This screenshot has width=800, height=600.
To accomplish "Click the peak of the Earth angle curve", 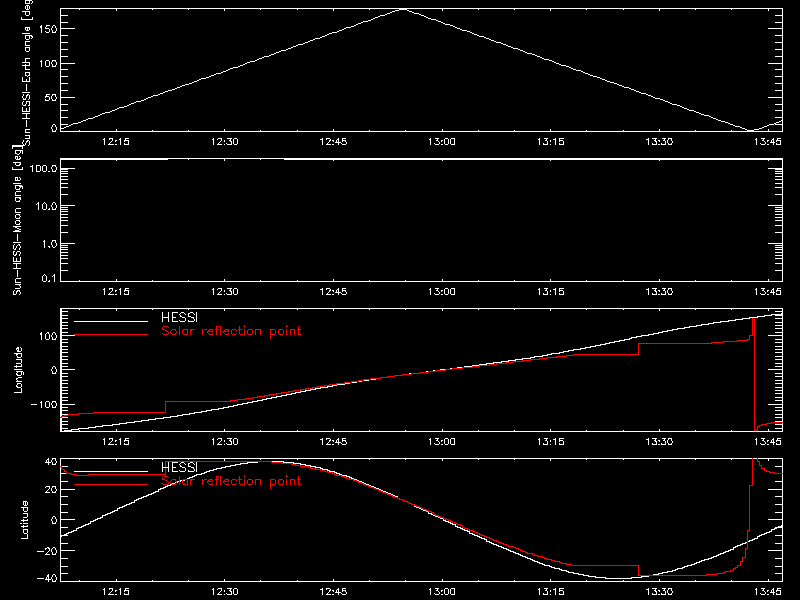I will pos(403,9).
